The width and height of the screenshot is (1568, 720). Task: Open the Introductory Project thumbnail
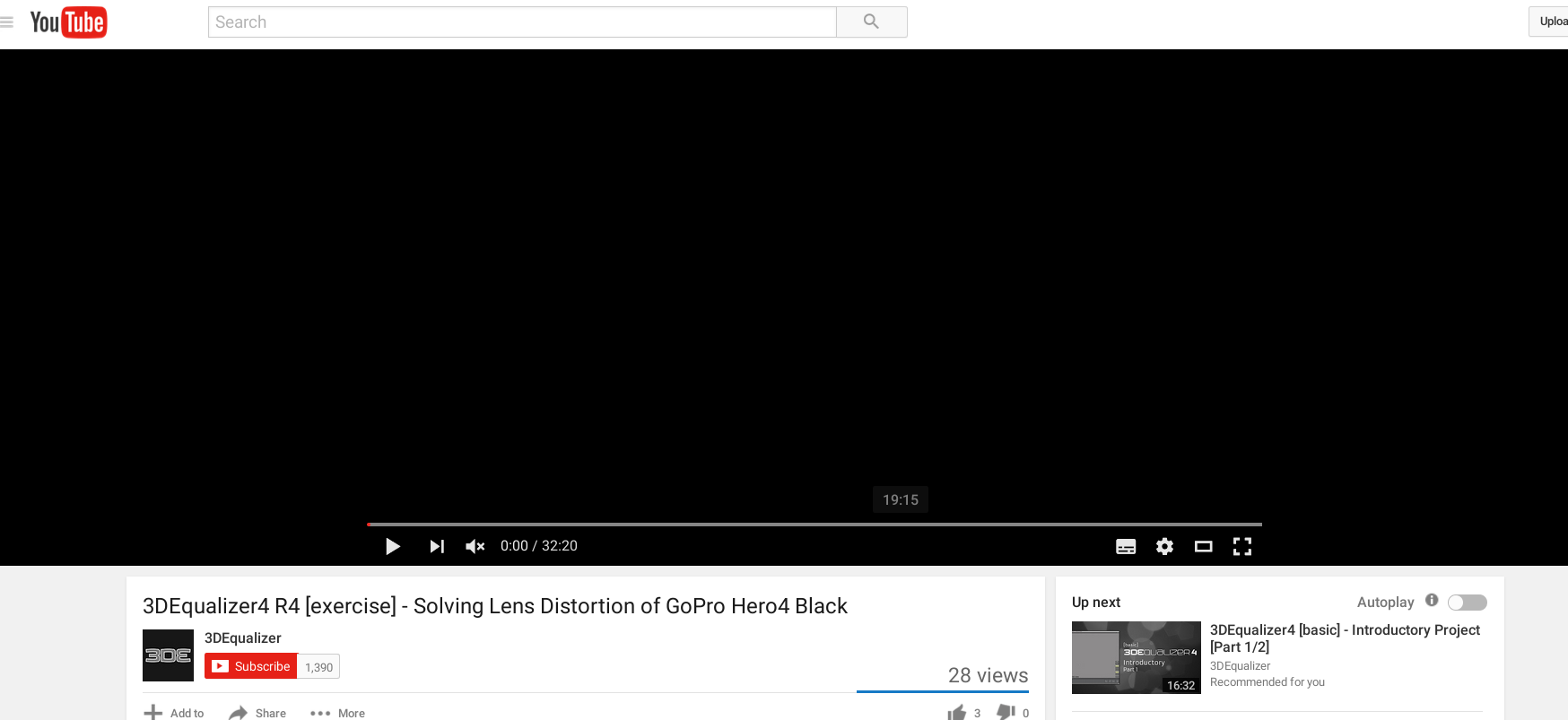pyautogui.click(x=1136, y=657)
